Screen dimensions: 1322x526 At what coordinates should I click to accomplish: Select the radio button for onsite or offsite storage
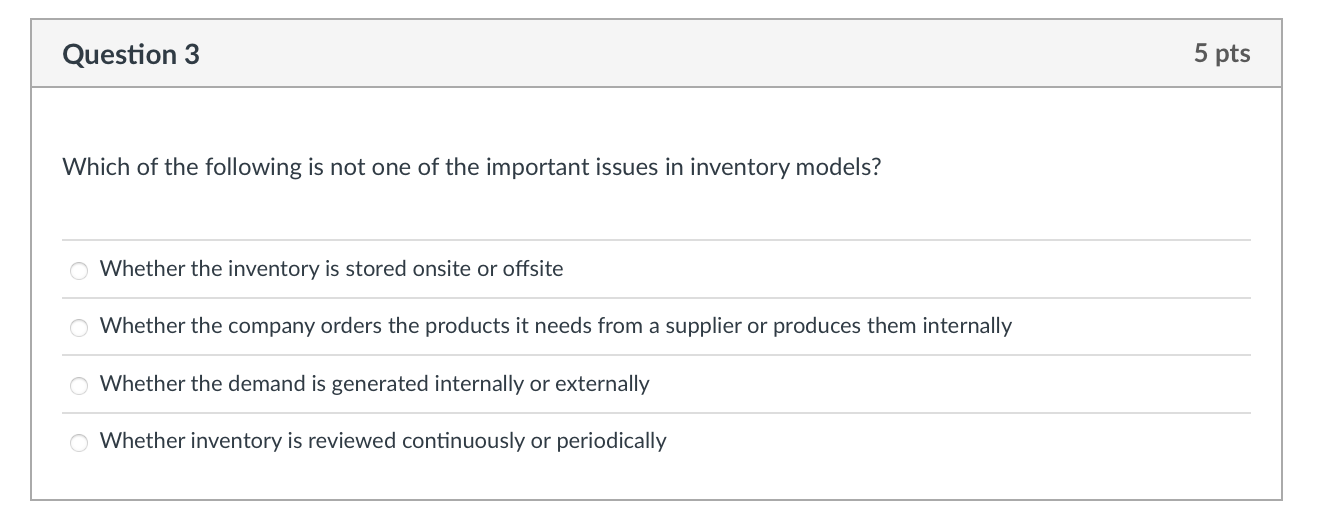click(78, 270)
